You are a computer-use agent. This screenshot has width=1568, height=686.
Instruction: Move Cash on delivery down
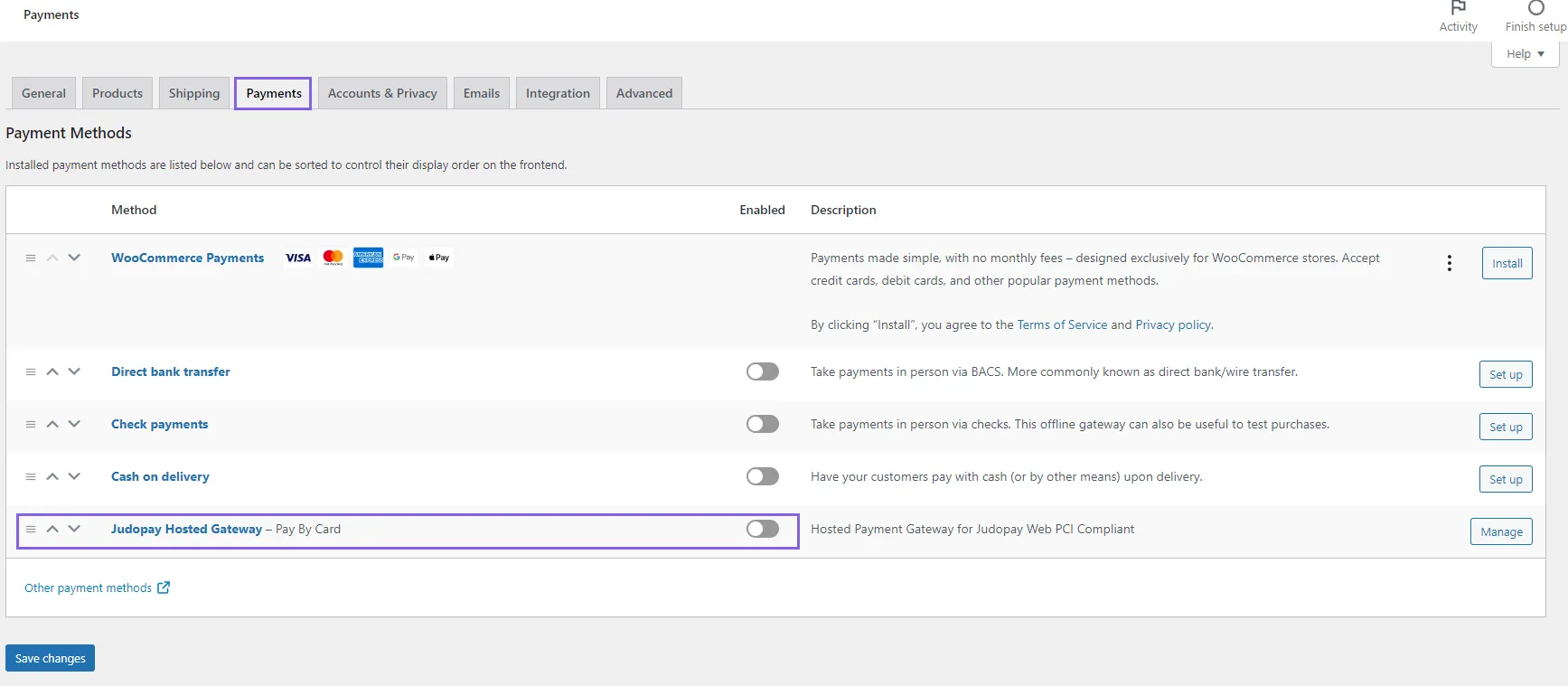(74, 476)
